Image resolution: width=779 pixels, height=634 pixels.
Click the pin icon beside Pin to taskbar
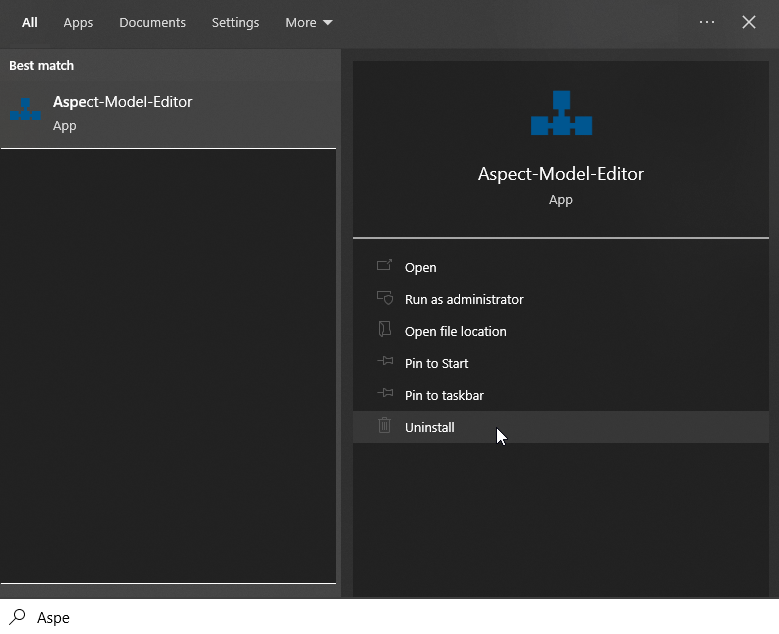(x=384, y=394)
